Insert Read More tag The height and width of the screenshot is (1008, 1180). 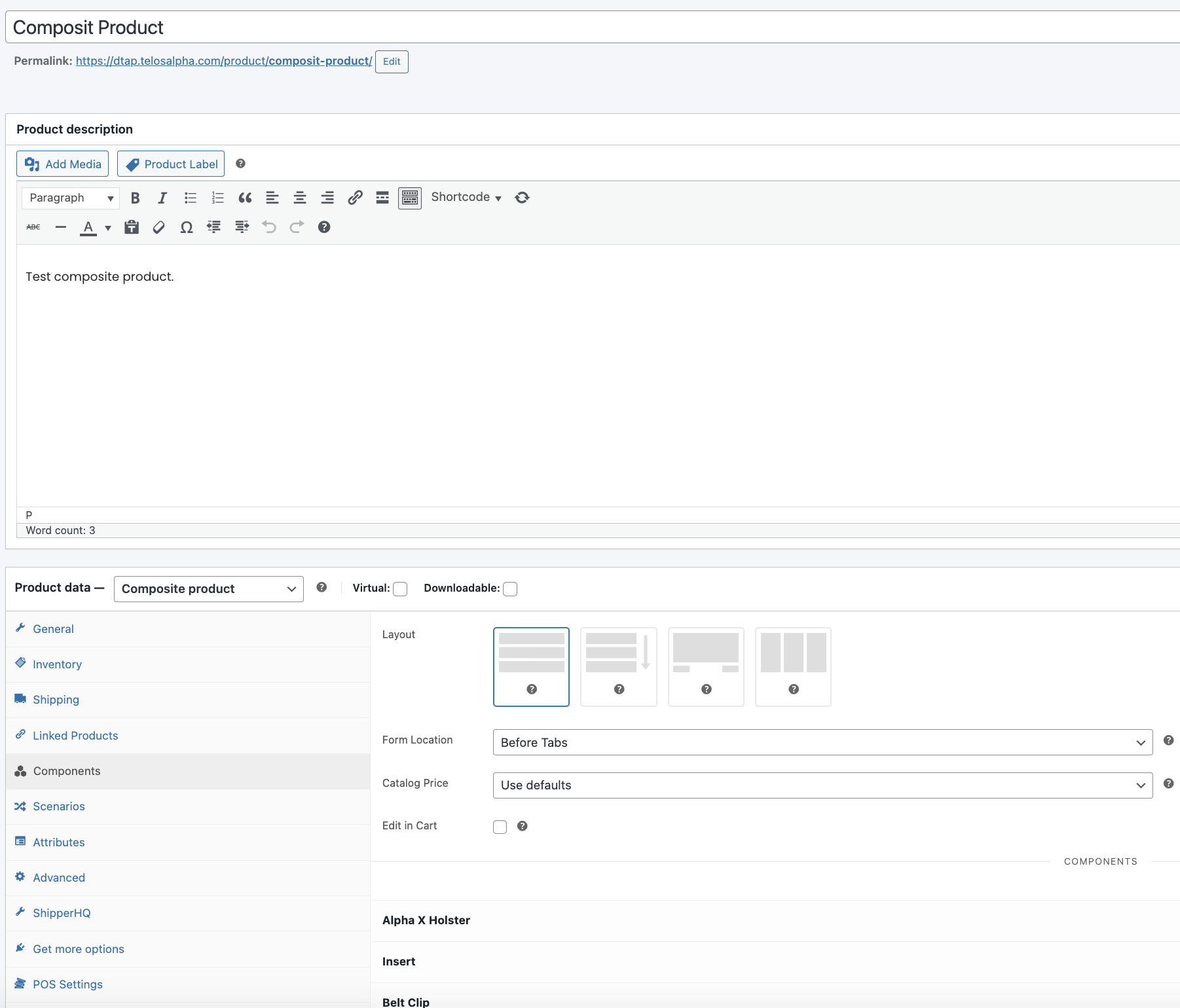coord(382,198)
